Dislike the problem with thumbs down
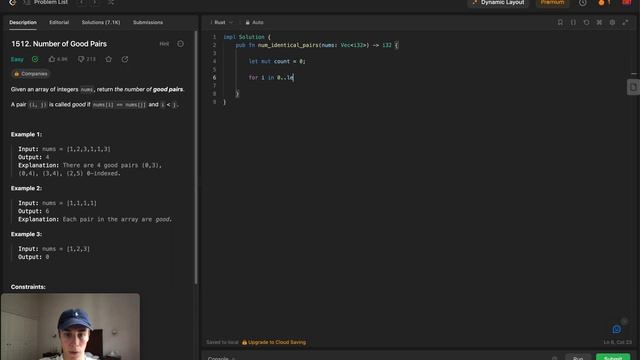Image resolution: width=640 pixels, height=360 pixels. tap(81, 59)
